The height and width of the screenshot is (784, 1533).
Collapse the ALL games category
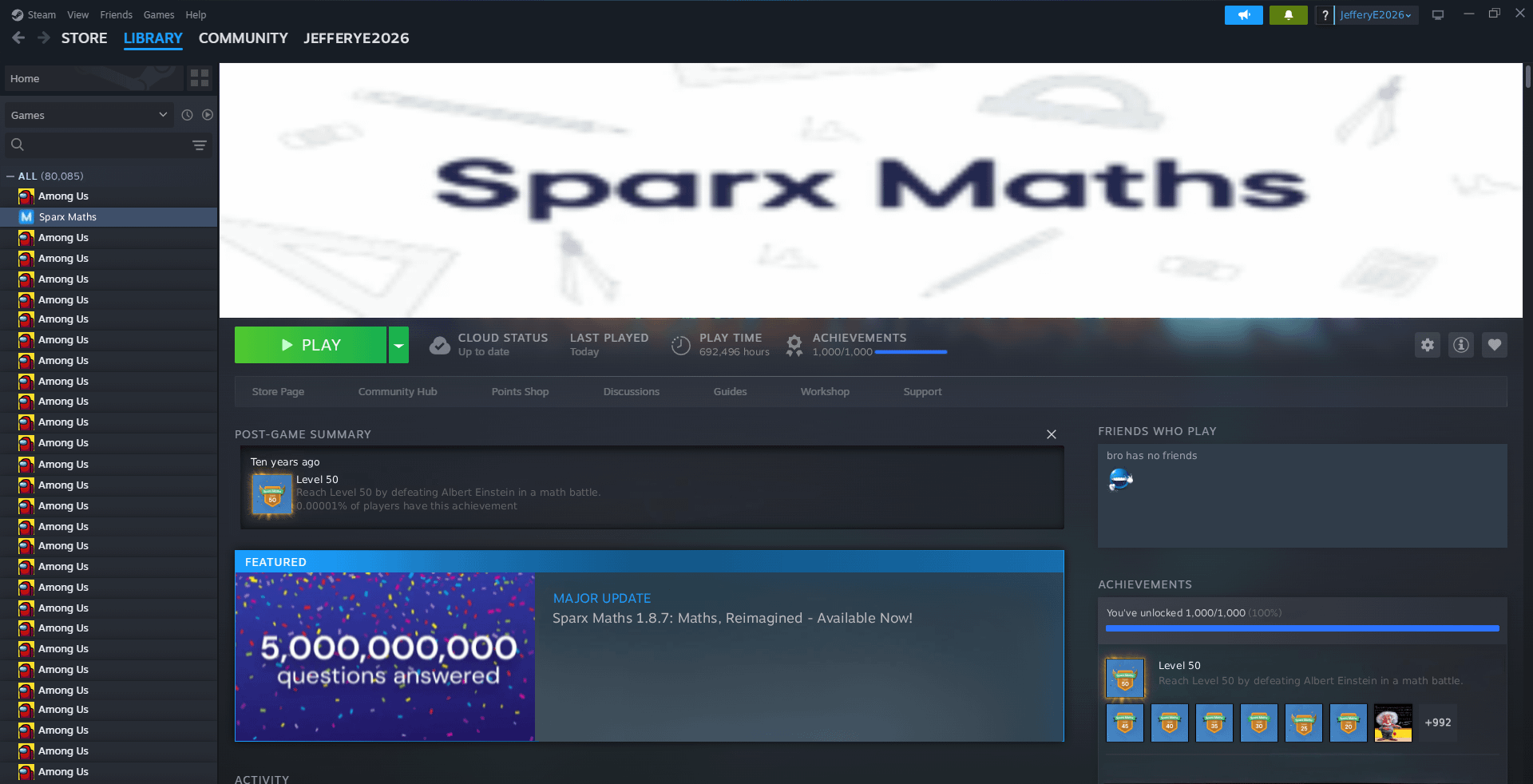click(x=10, y=176)
